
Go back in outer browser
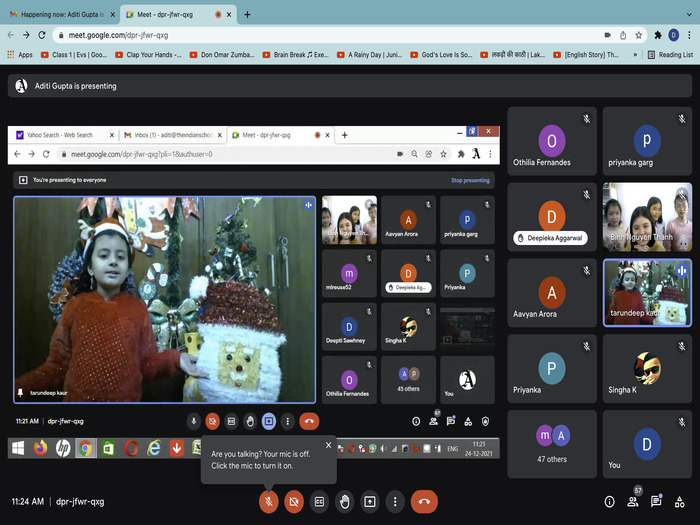11,35
